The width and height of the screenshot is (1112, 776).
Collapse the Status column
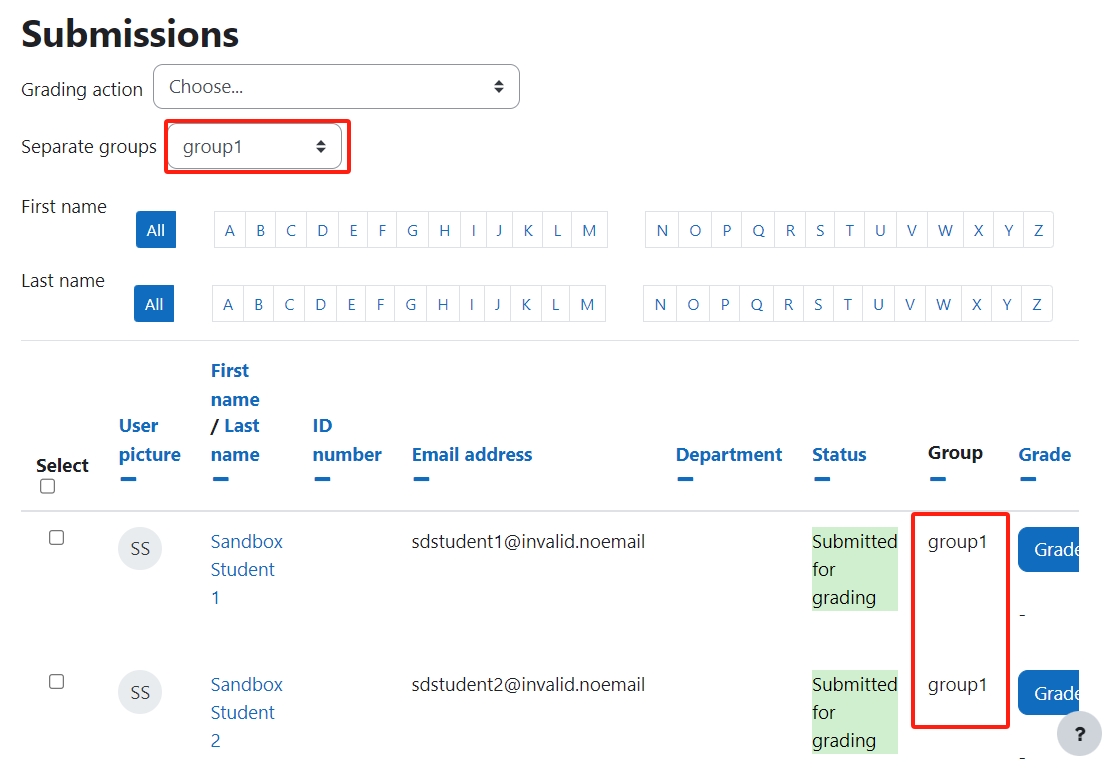pos(822,480)
